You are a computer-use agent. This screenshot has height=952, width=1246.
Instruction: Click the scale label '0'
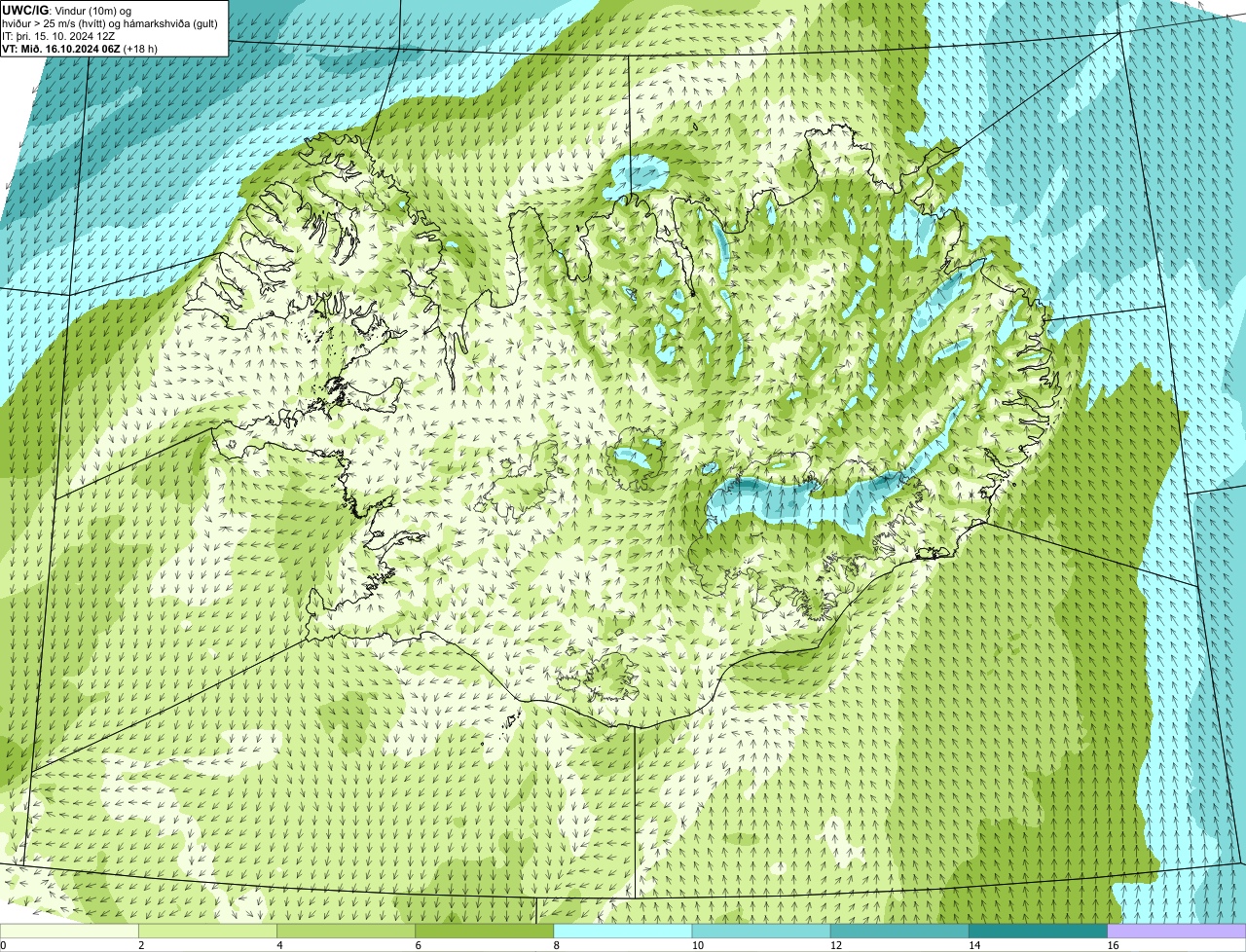(3, 945)
